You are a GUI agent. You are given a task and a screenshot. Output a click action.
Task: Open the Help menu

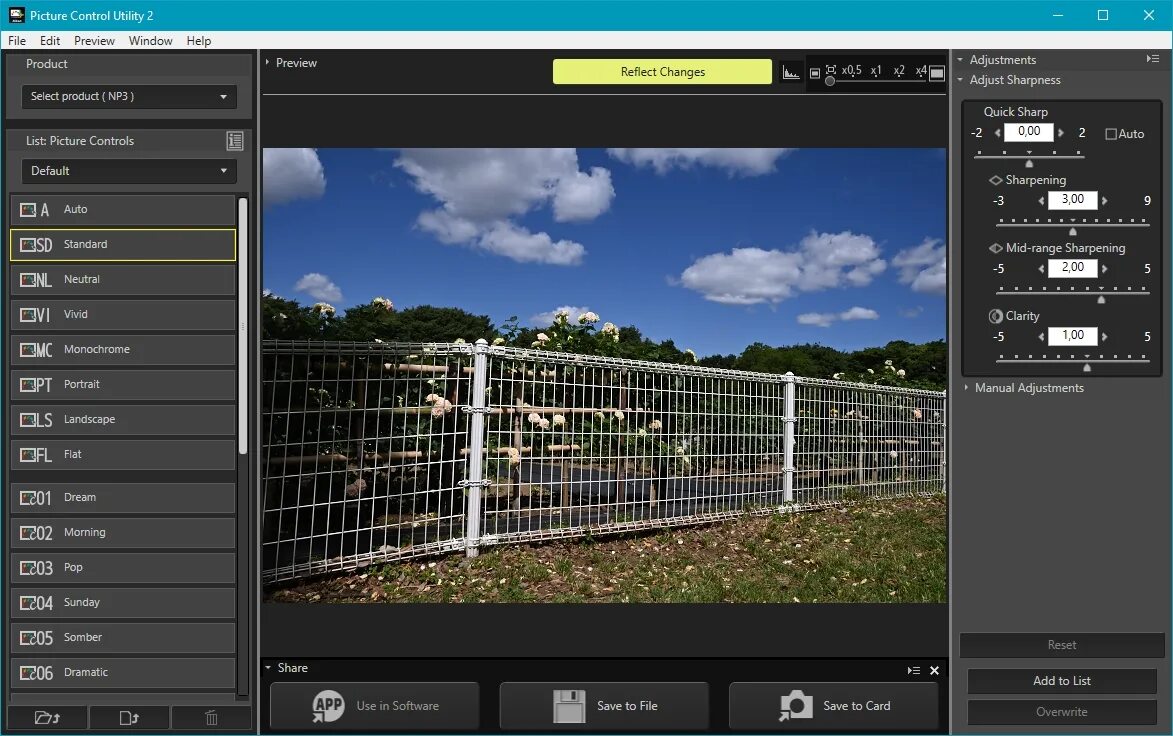(x=198, y=40)
